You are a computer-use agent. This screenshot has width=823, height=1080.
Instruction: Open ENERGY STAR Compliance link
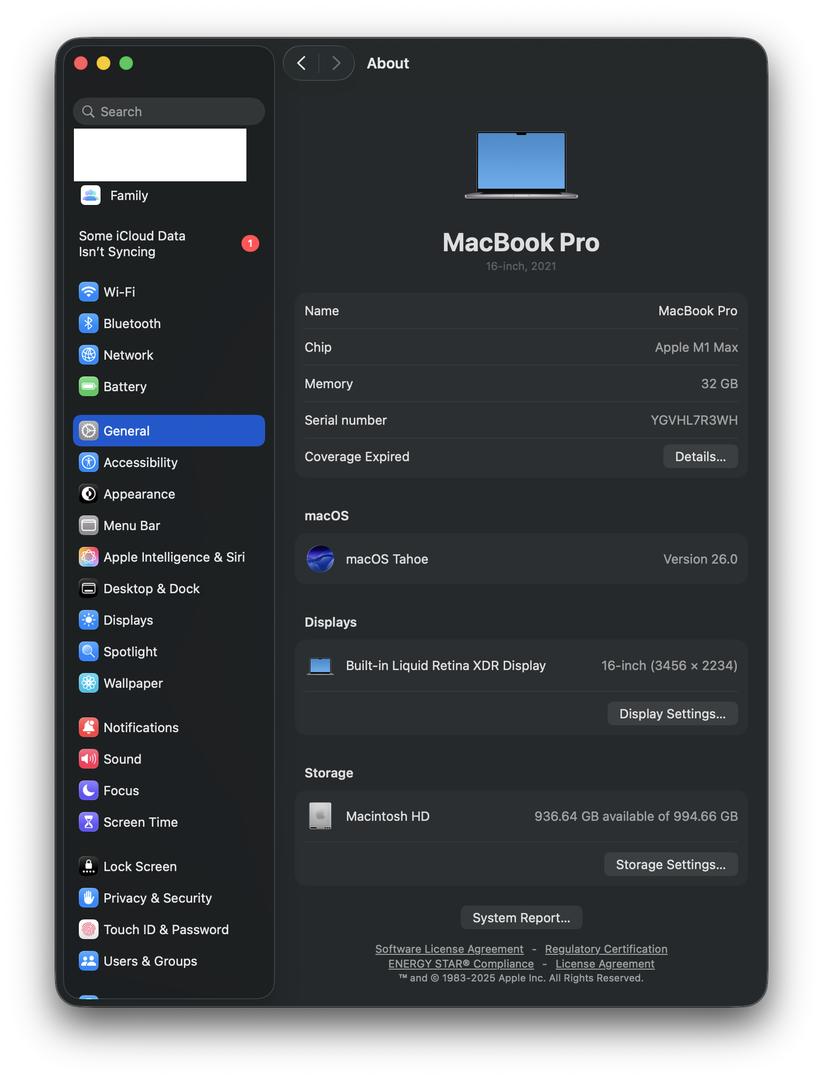coord(461,964)
